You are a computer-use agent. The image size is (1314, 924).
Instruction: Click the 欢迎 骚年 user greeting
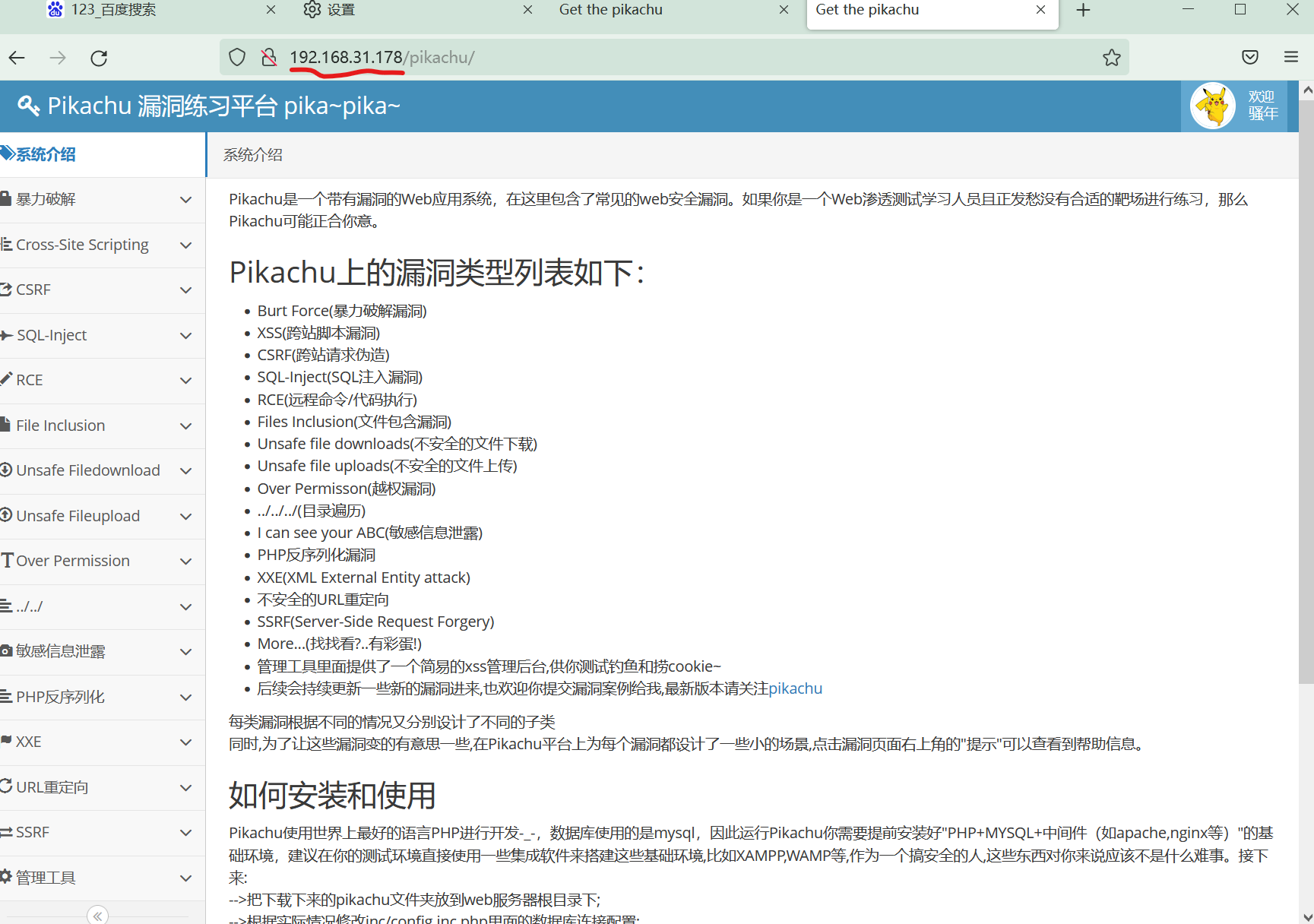[x=1262, y=106]
